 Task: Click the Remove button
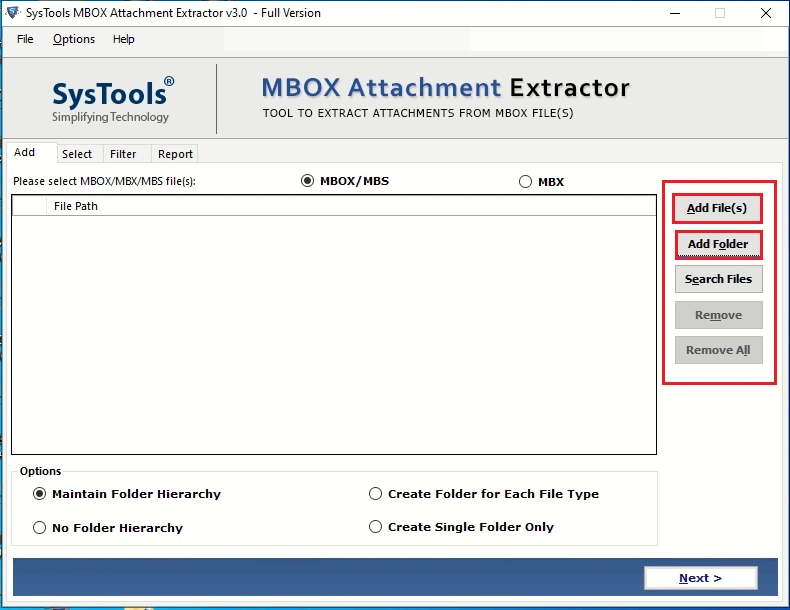[718, 315]
